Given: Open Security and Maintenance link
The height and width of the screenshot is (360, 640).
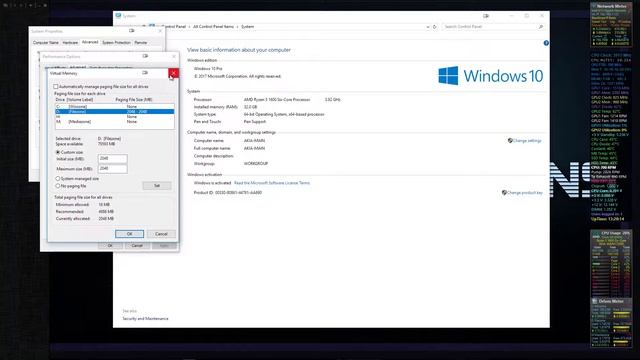Looking at the screenshot, I should pos(145,319).
